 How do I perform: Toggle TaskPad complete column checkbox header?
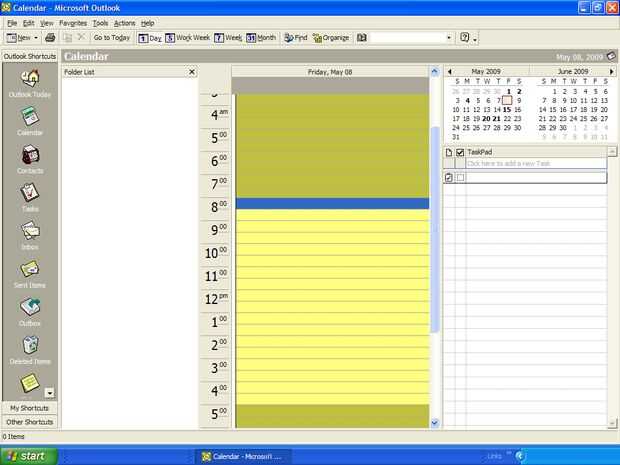460,152
